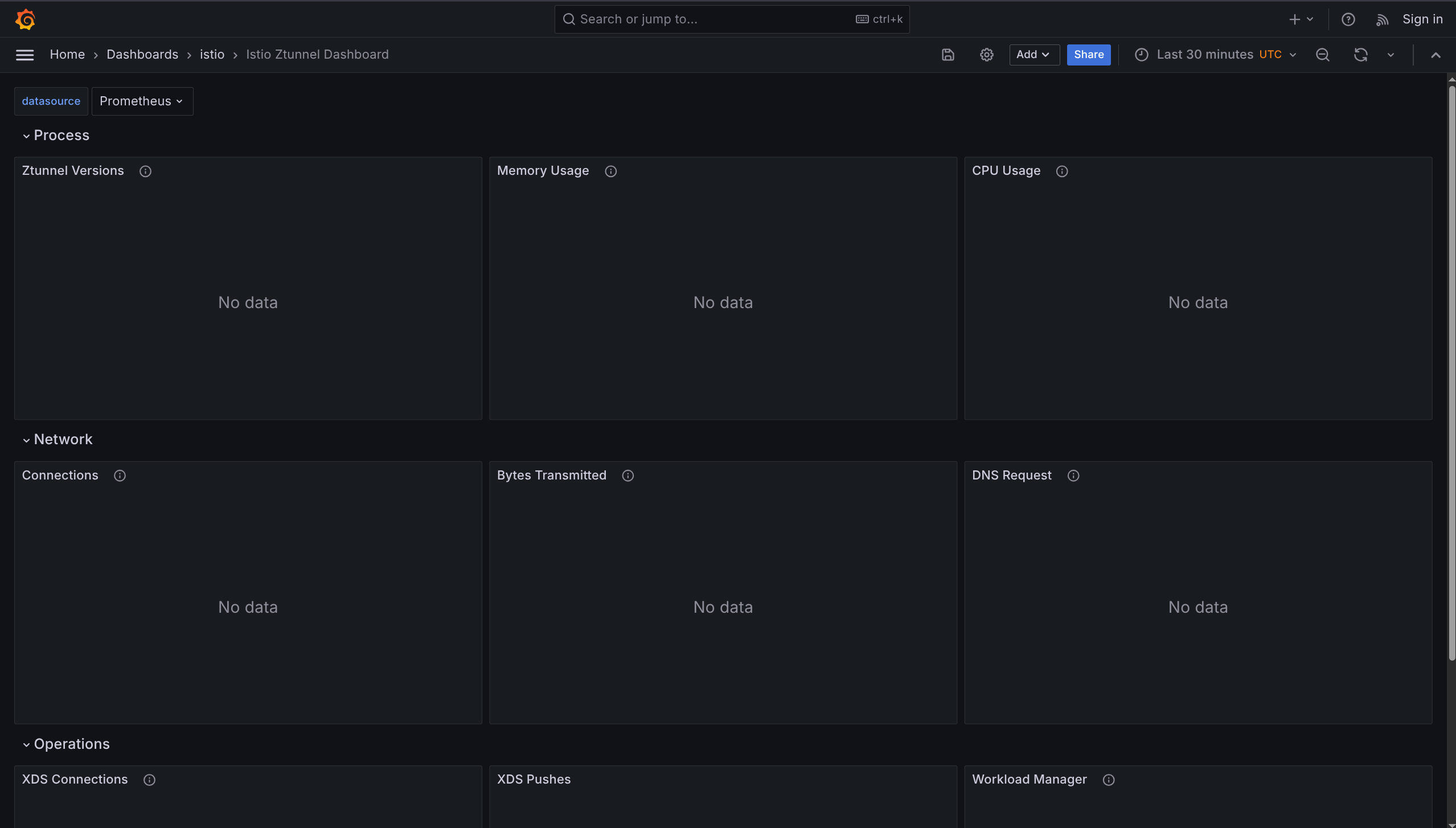Open the hamburger navigation menu

pos(24,55)
